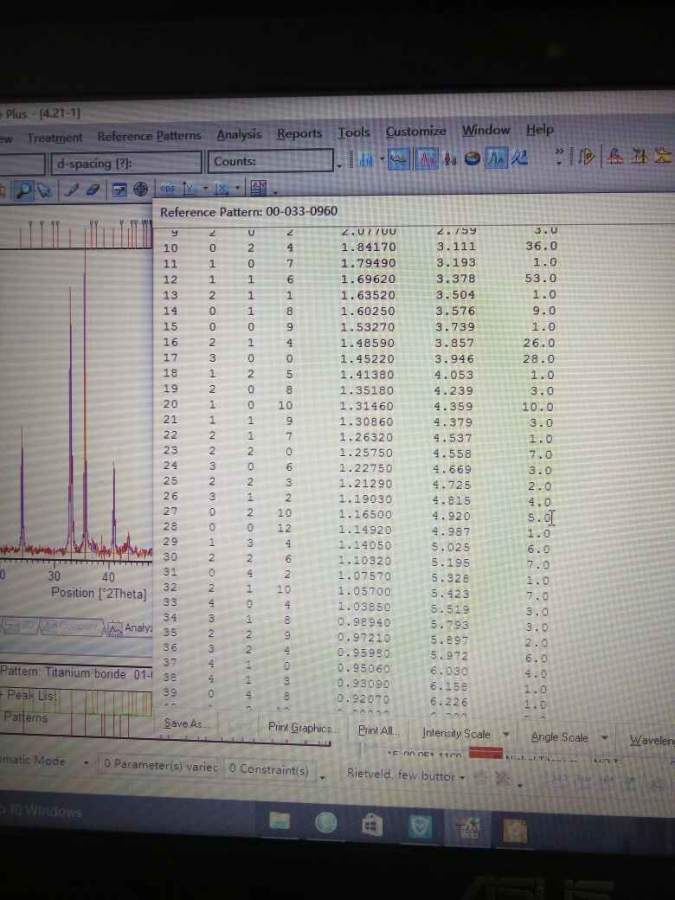The width and height of the screenshot is (675, 900).
Task: Pick the pen drawing tool
Action: [x=72, y=189]
